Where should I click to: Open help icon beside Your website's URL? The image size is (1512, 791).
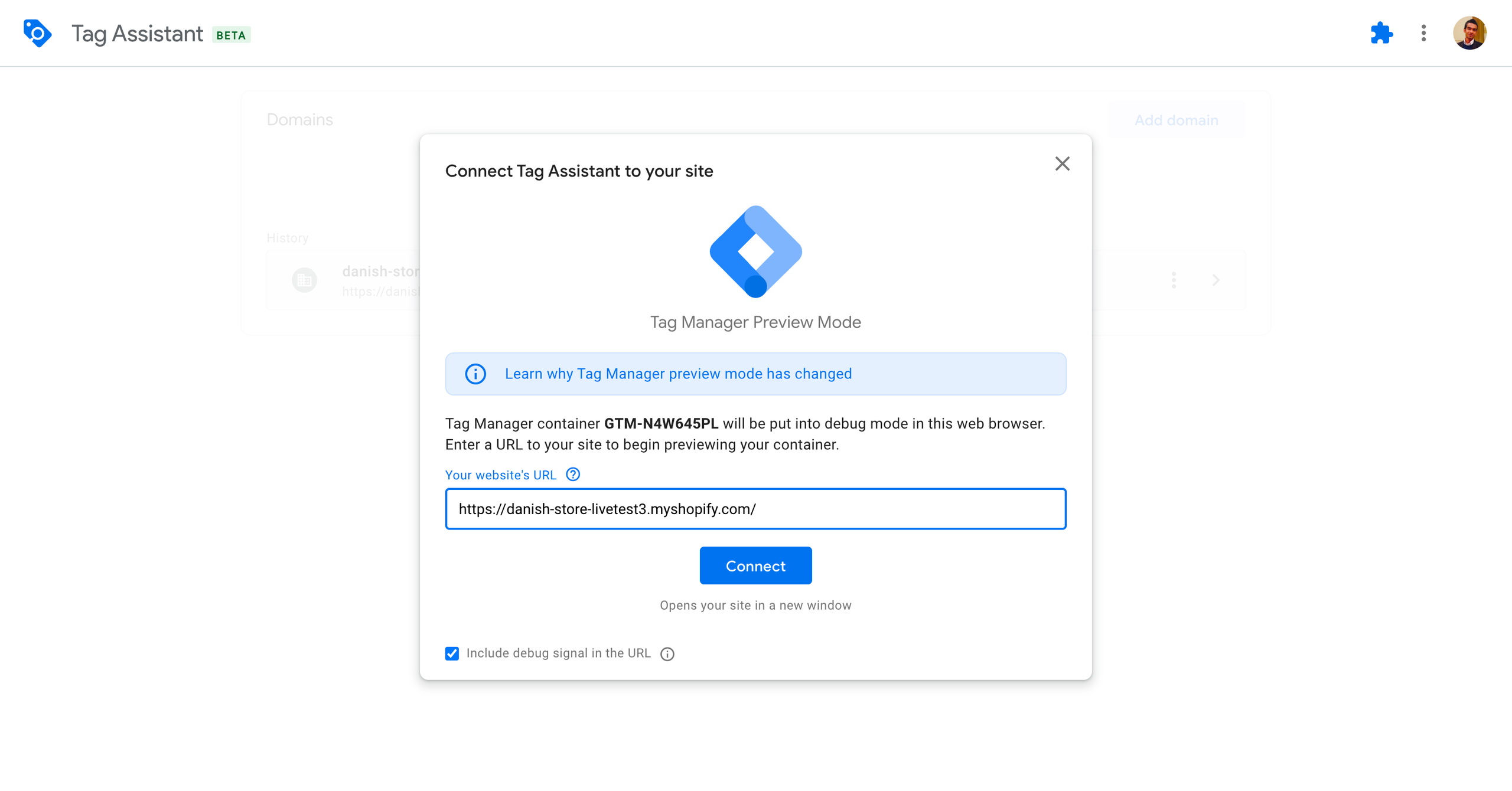tap(573, 475)
